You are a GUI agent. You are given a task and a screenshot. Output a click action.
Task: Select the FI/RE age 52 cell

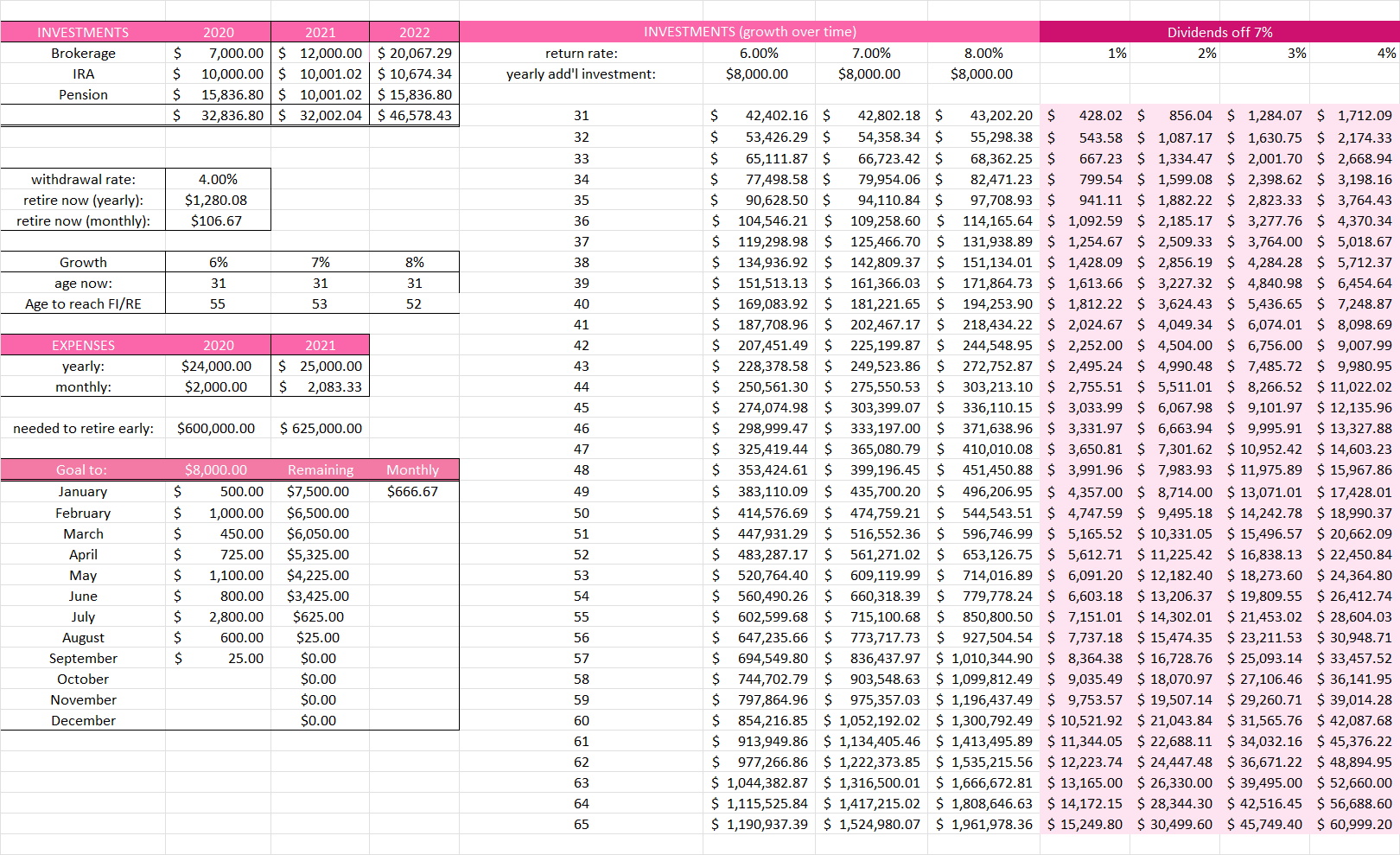tap(414, 303)
